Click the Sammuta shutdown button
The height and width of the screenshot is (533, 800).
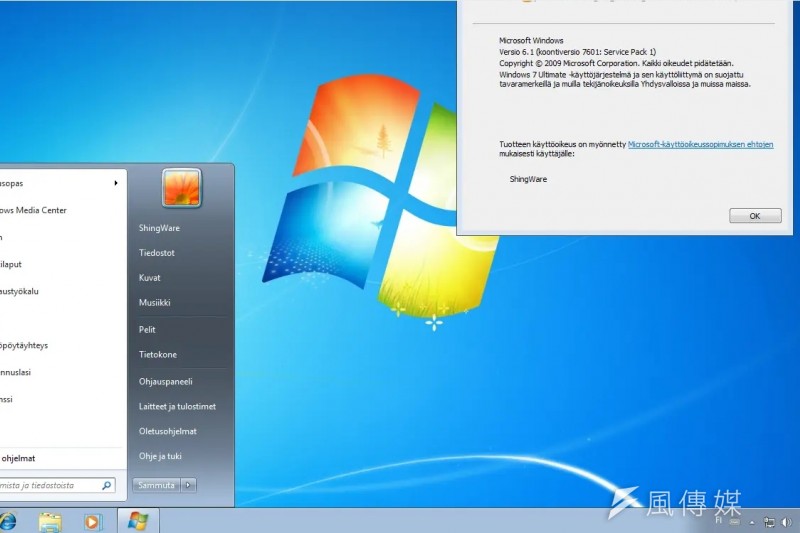156,485
